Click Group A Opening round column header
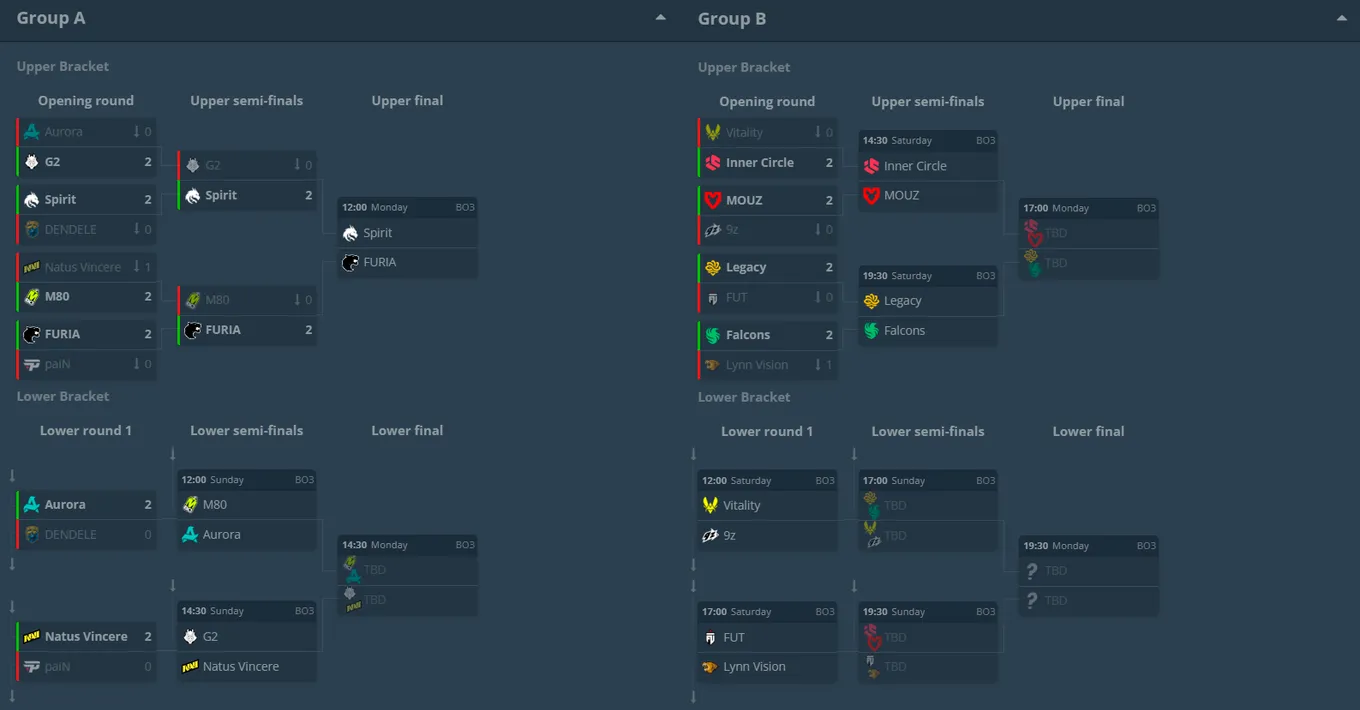 coord(86,100)
